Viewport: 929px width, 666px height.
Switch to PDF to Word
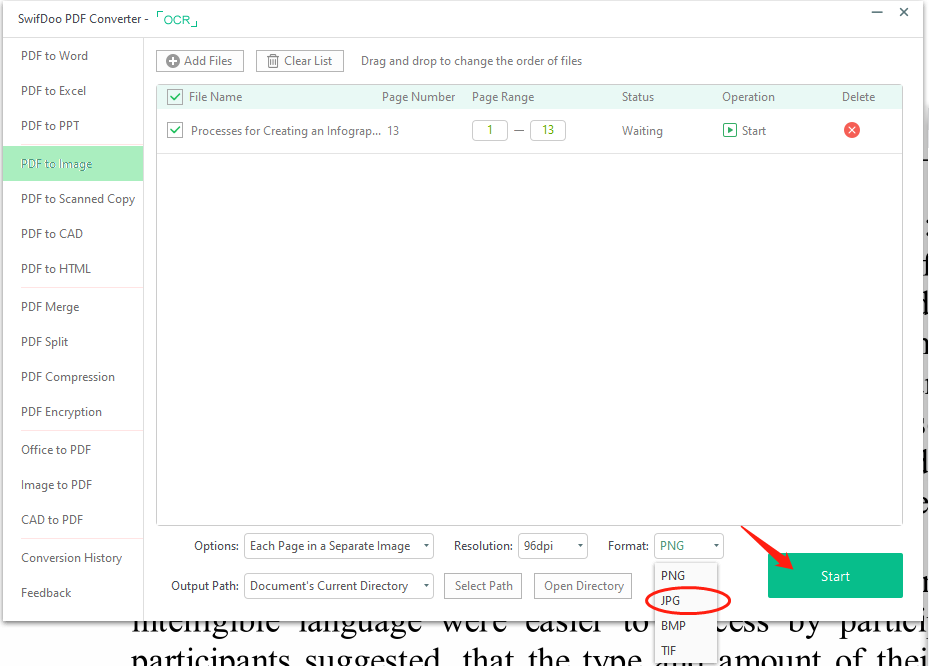tap(55, 56)
